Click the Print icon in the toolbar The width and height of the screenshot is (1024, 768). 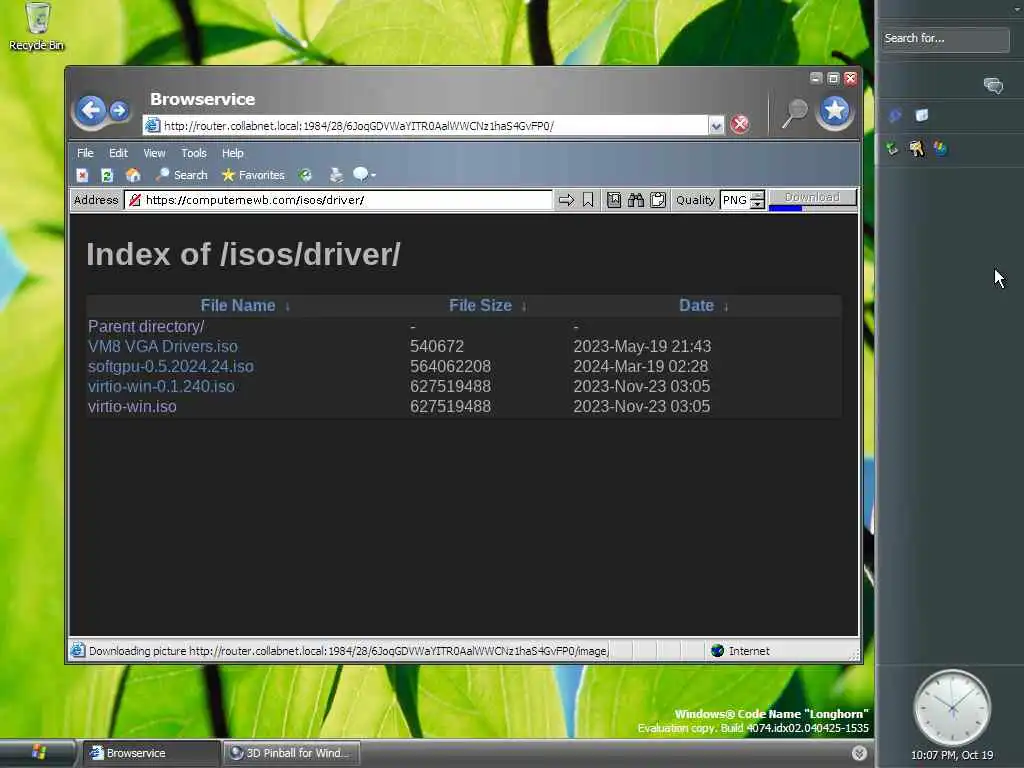(336, 175)
